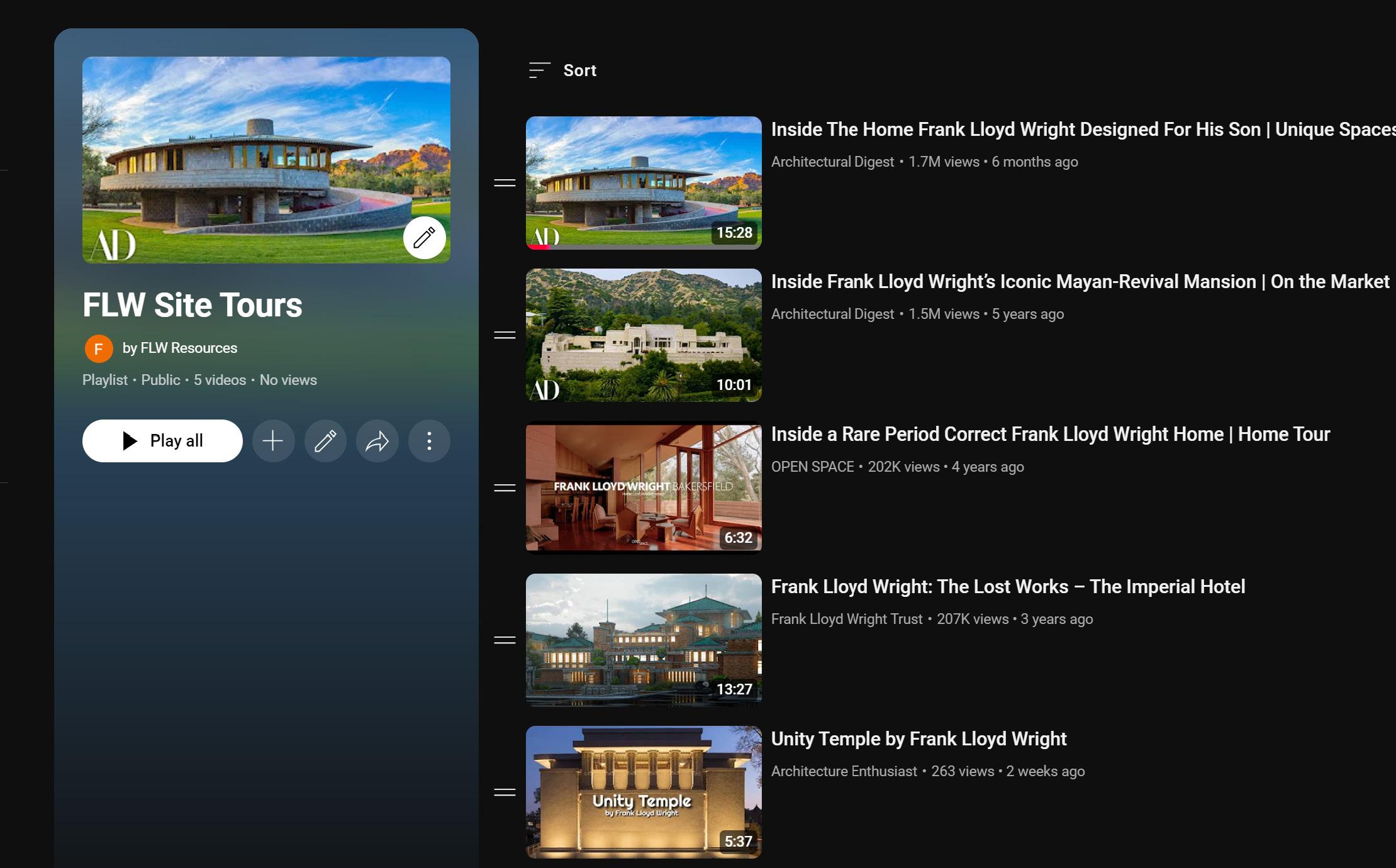
Task: Click pencil icon on playlist cover image
Action: tap(425, 238)
